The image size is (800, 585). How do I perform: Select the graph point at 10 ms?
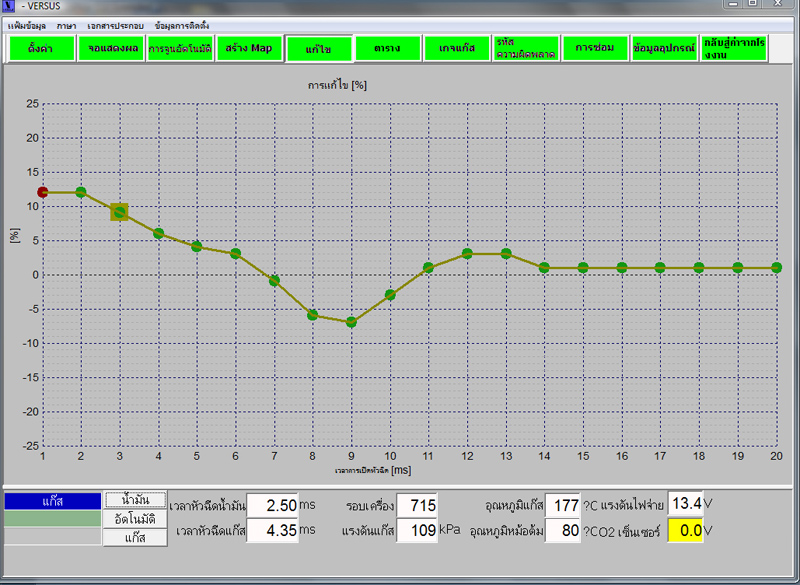pos(390,294)
